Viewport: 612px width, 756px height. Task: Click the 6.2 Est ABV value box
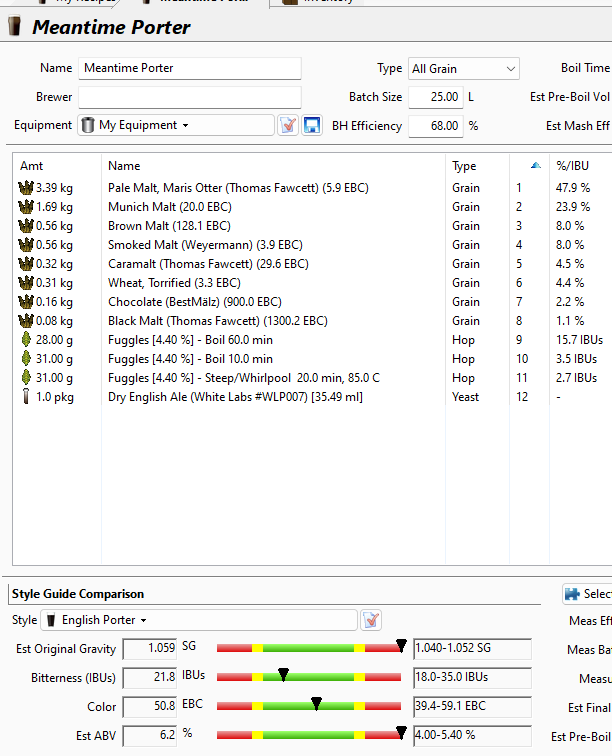pos(150,735)
